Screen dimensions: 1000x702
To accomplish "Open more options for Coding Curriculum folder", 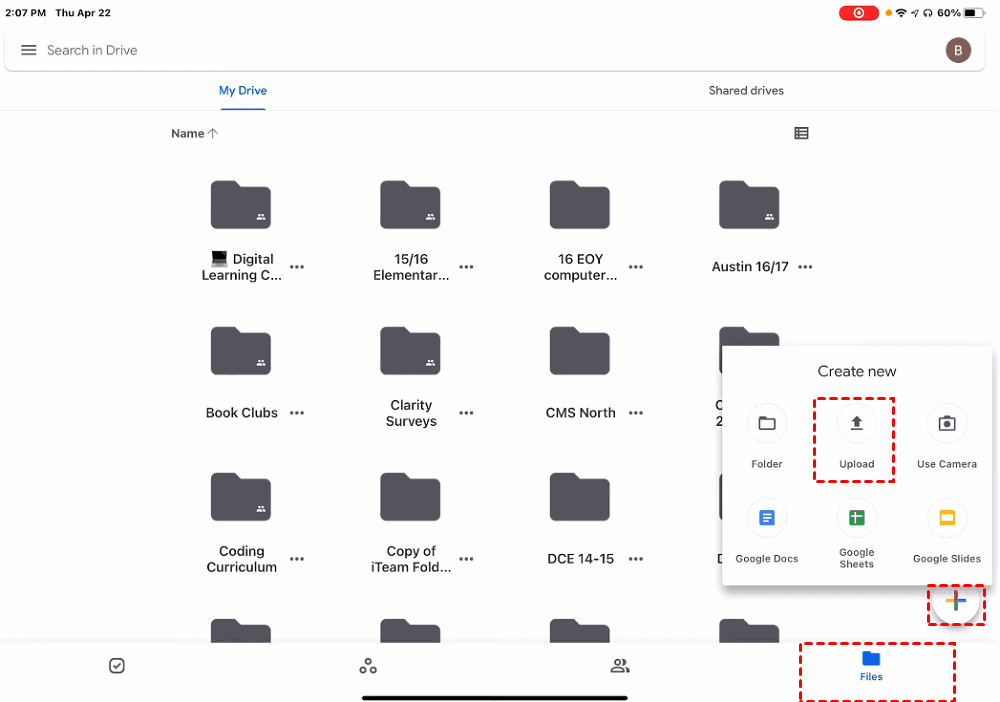I will click(297, 559).
